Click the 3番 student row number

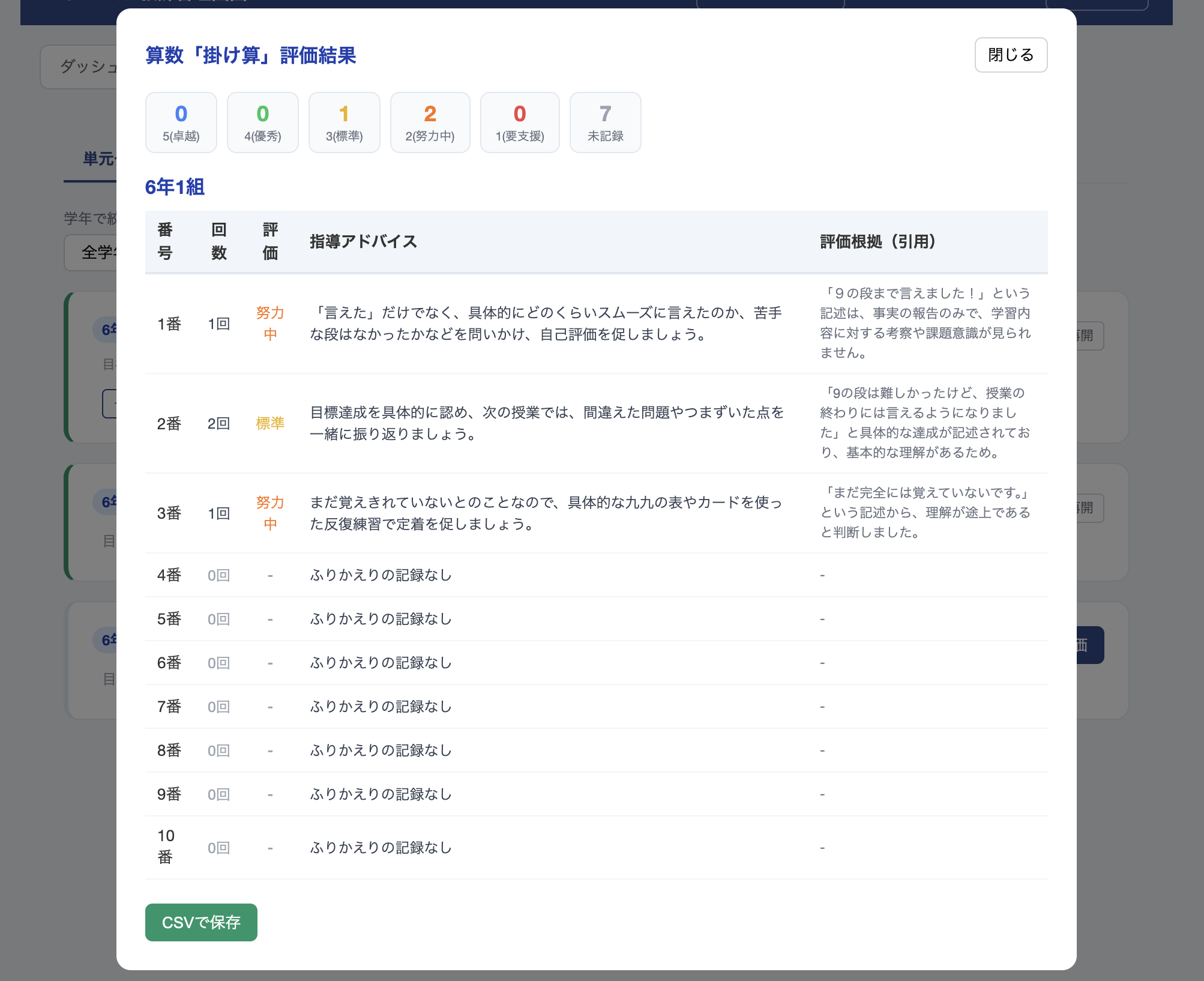(x=169, y=513)
